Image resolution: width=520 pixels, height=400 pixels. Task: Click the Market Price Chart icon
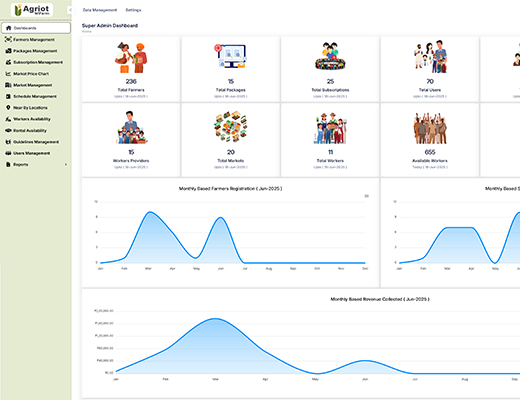coord(8,73)
